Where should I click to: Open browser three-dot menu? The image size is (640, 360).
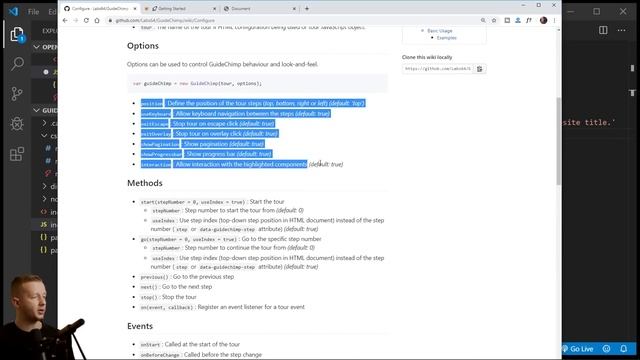tap(554, 20)
